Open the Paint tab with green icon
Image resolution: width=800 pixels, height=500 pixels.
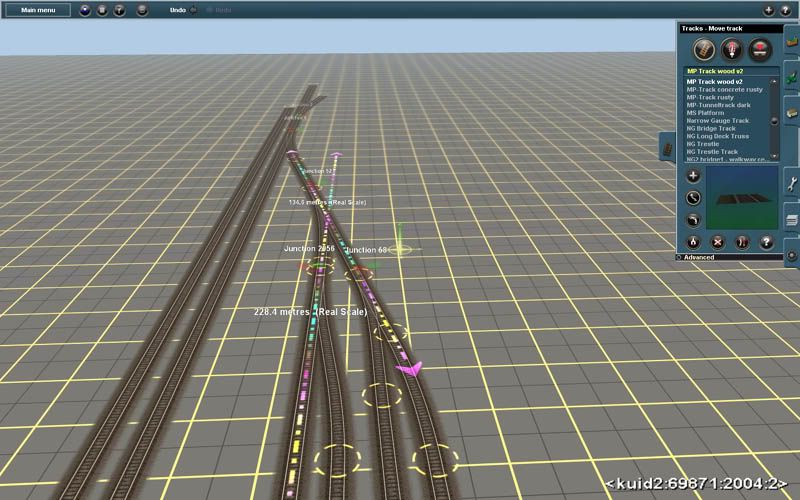[792, 78]
